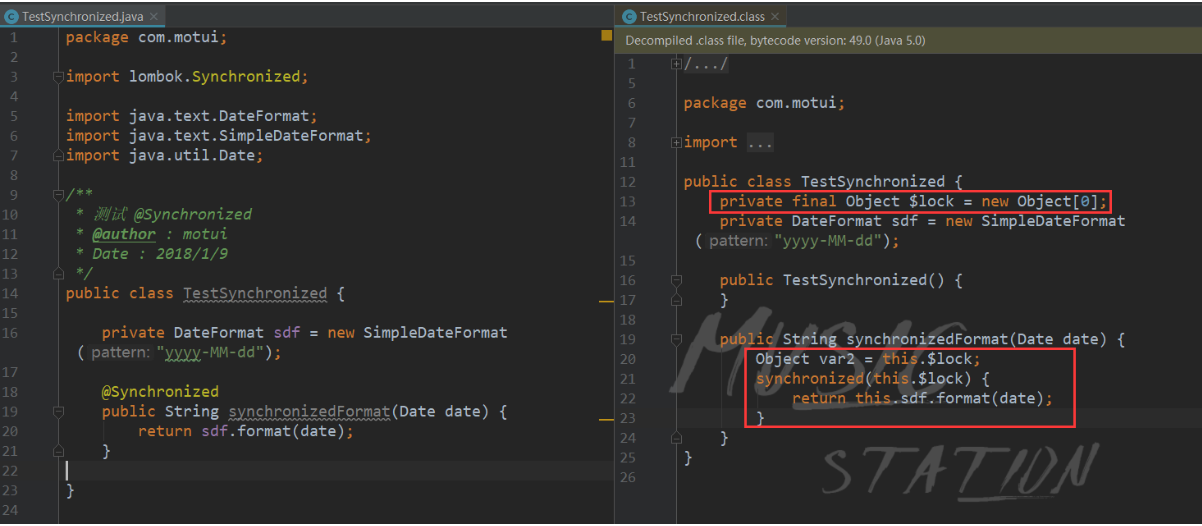Click the @Synchronized annotation above the method
The height and width of the screenshot is (526, 1202).
(x=160, y=391)
